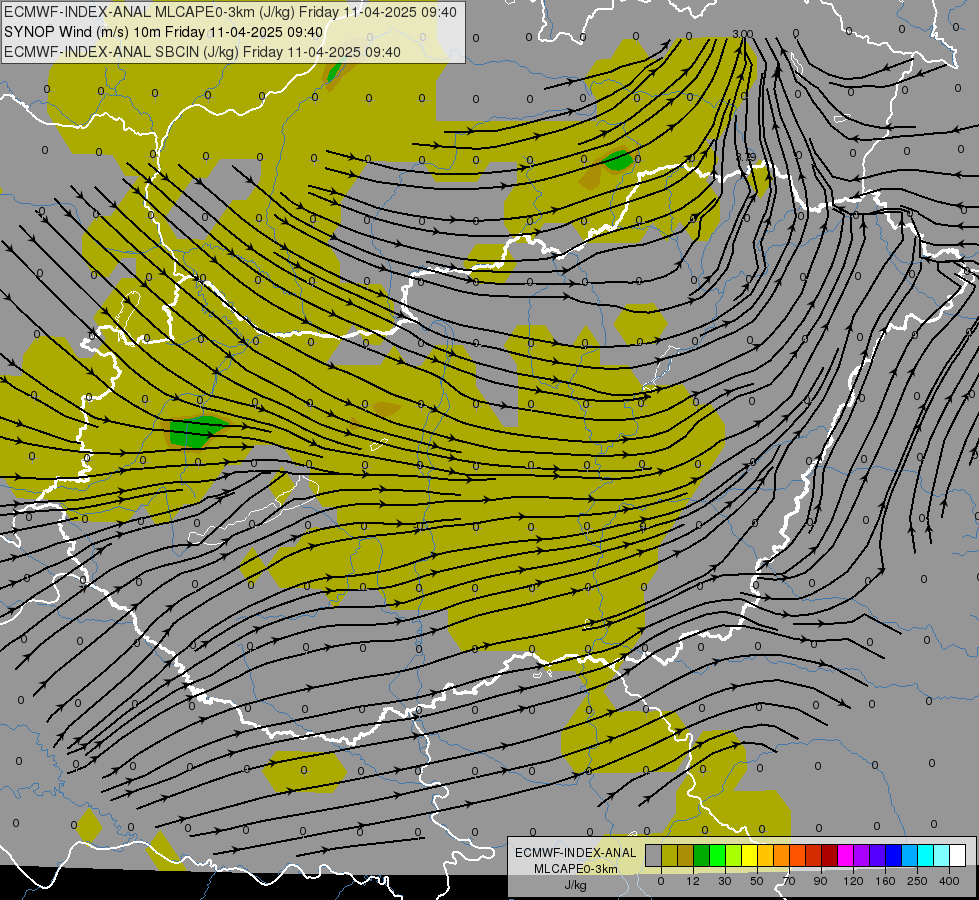Click the legend value '160'

pos(885,881)
